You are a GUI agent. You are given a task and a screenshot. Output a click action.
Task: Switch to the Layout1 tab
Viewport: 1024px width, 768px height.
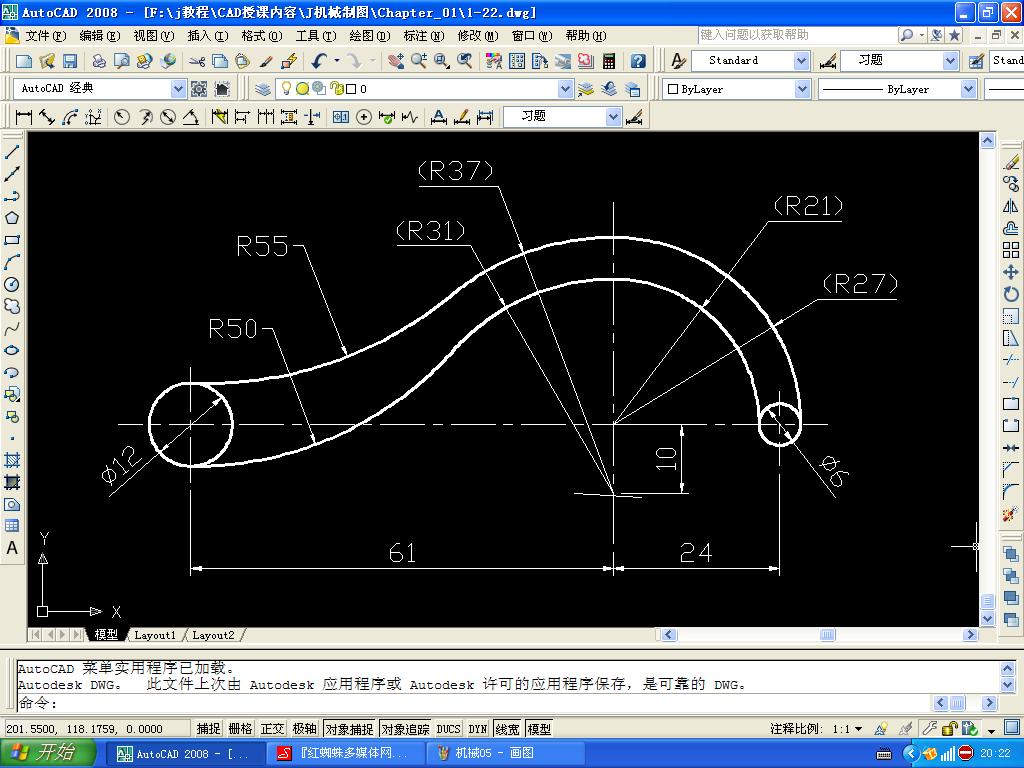155,635
